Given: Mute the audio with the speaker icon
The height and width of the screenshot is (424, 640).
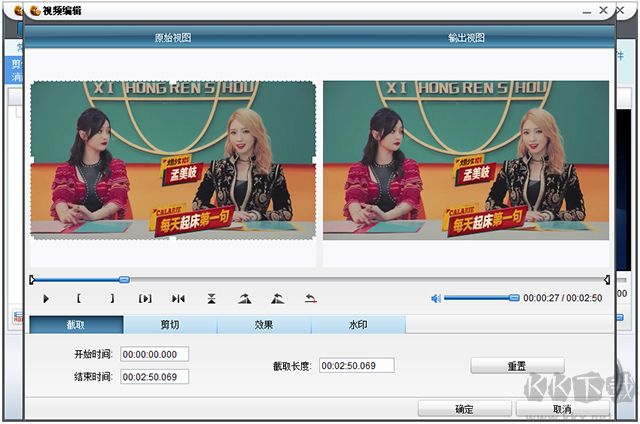Looking at the screenshot, I should tap(436, 299).
